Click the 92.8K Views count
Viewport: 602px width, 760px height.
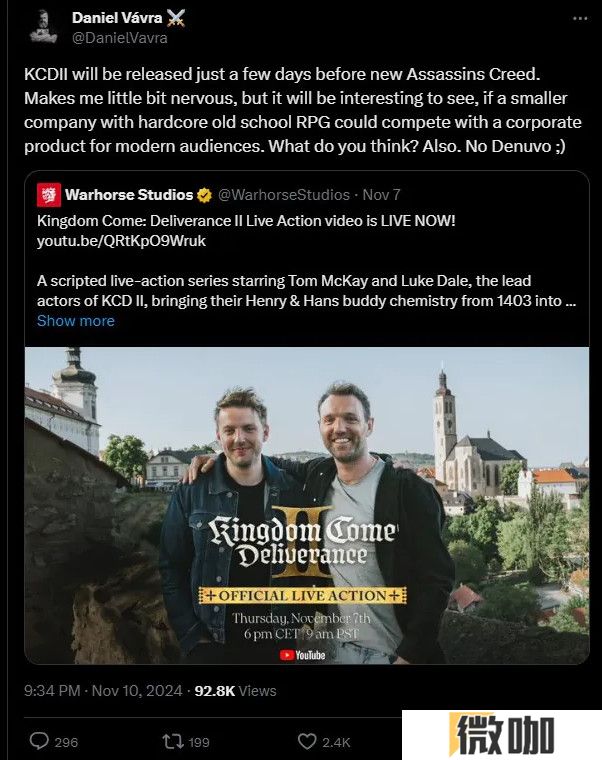coord(236,691)
